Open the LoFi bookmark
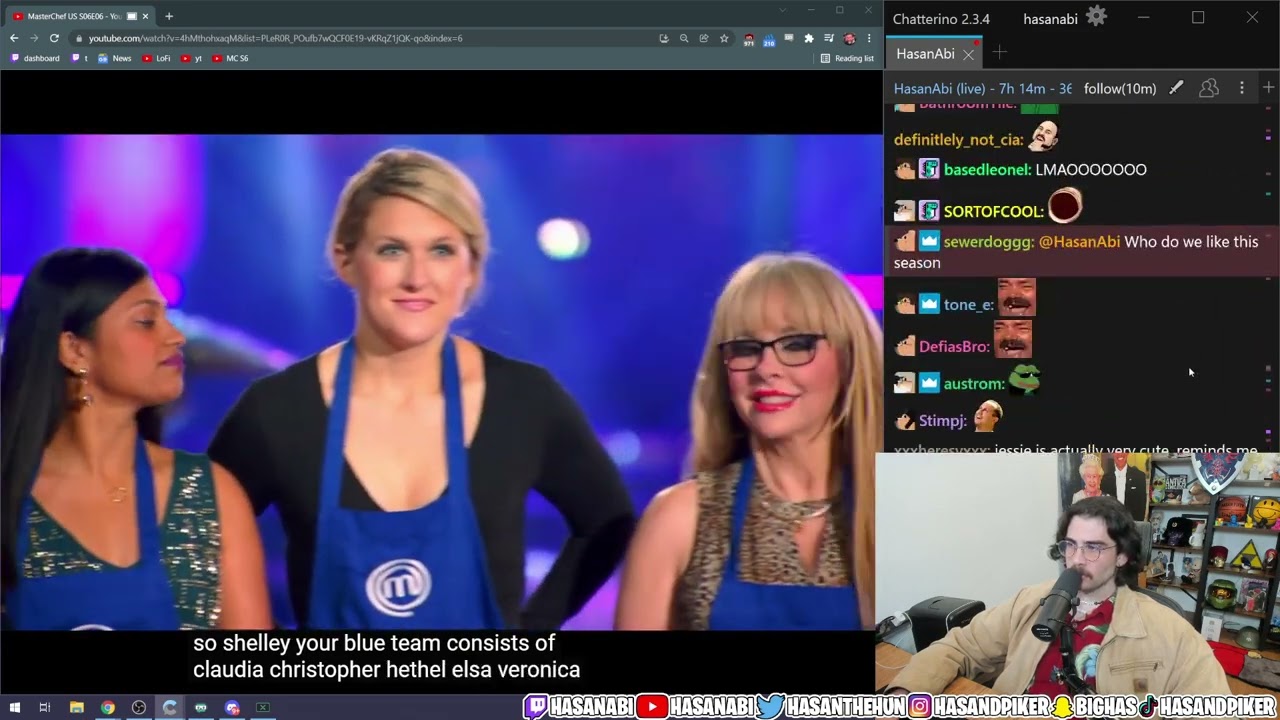The width and height of the screenshot is (1280, 720). tap(157, 58)
